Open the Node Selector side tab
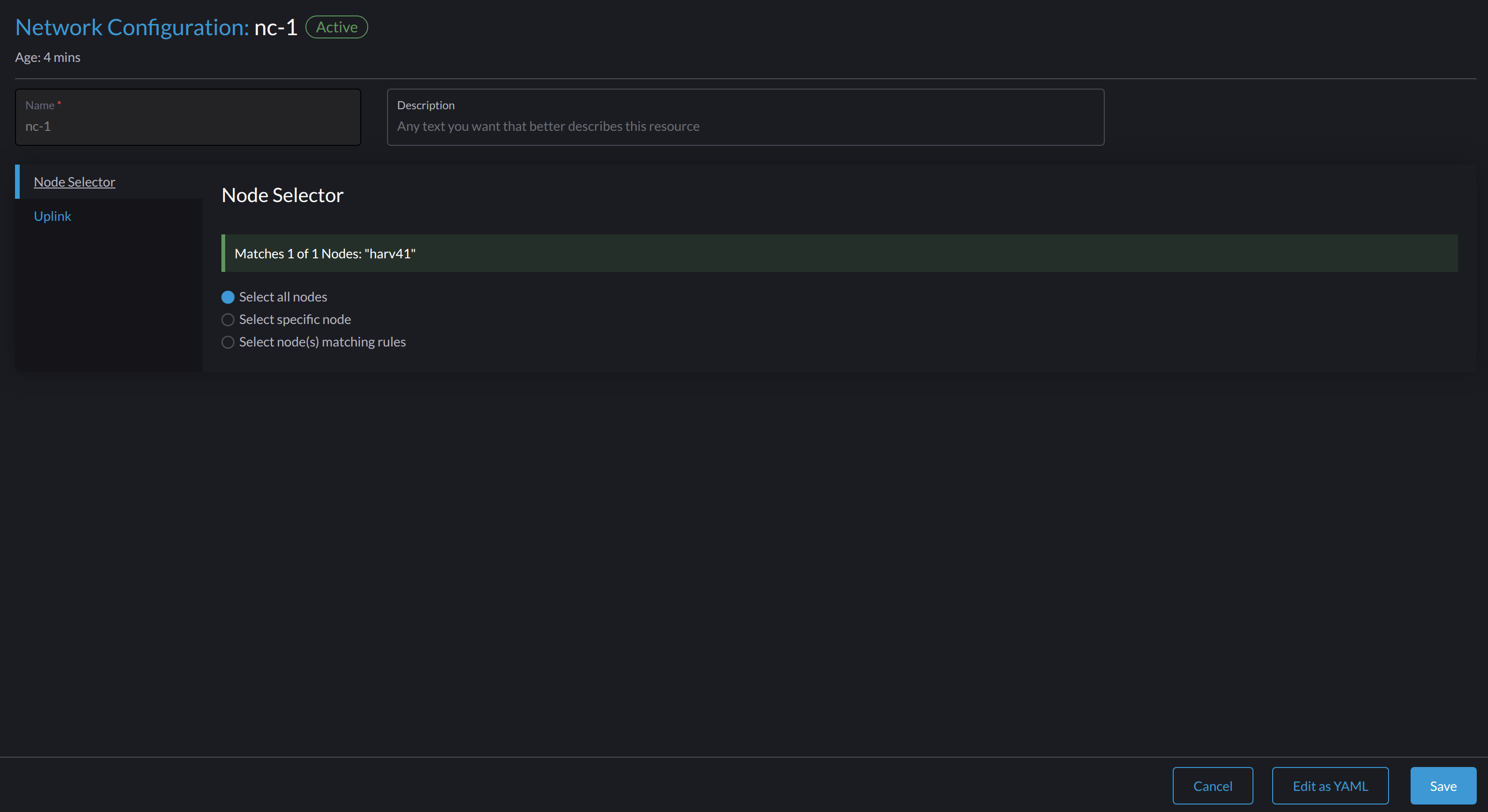 click(x=75, y=182)
